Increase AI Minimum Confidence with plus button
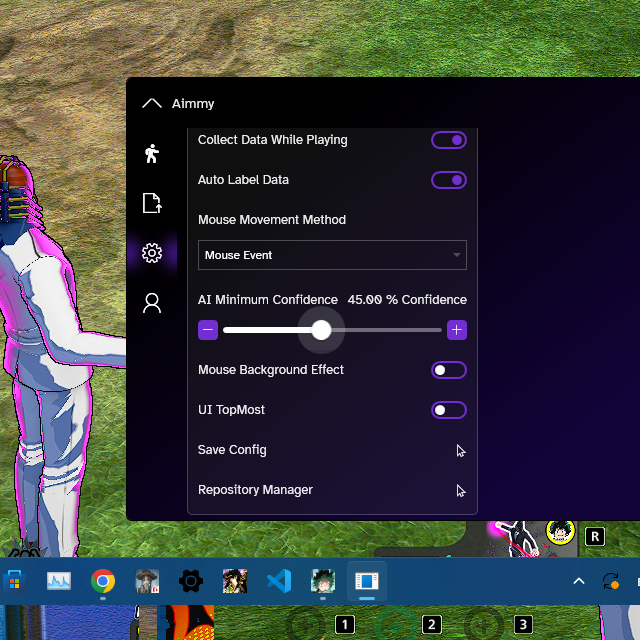Viewport: 640px width, 640px height. click(457, 330)
